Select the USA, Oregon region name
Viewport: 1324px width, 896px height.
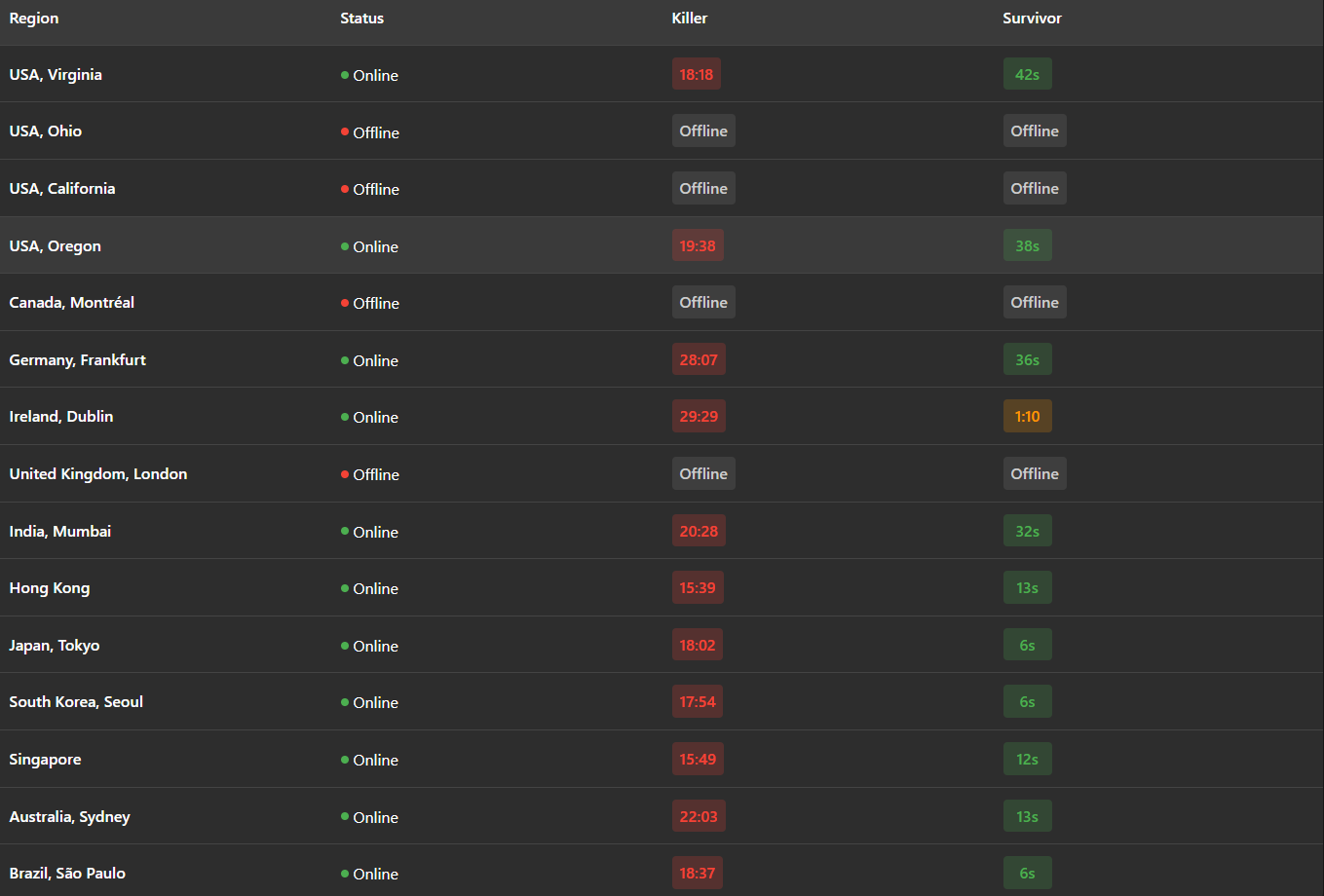tap(56, 246)
